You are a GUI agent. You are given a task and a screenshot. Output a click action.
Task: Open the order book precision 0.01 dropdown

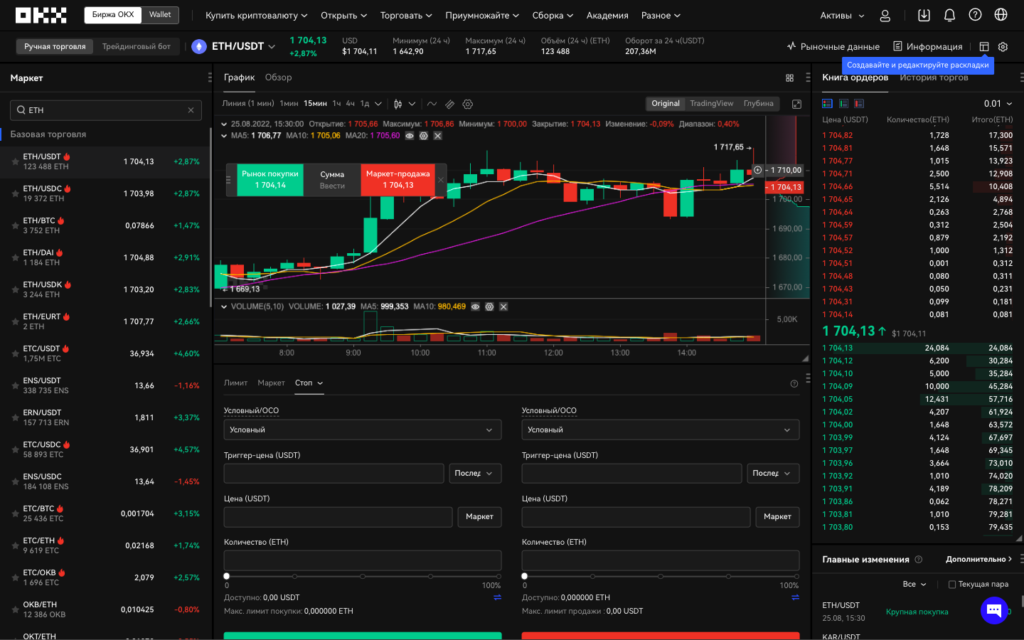[x=997, y=103]
